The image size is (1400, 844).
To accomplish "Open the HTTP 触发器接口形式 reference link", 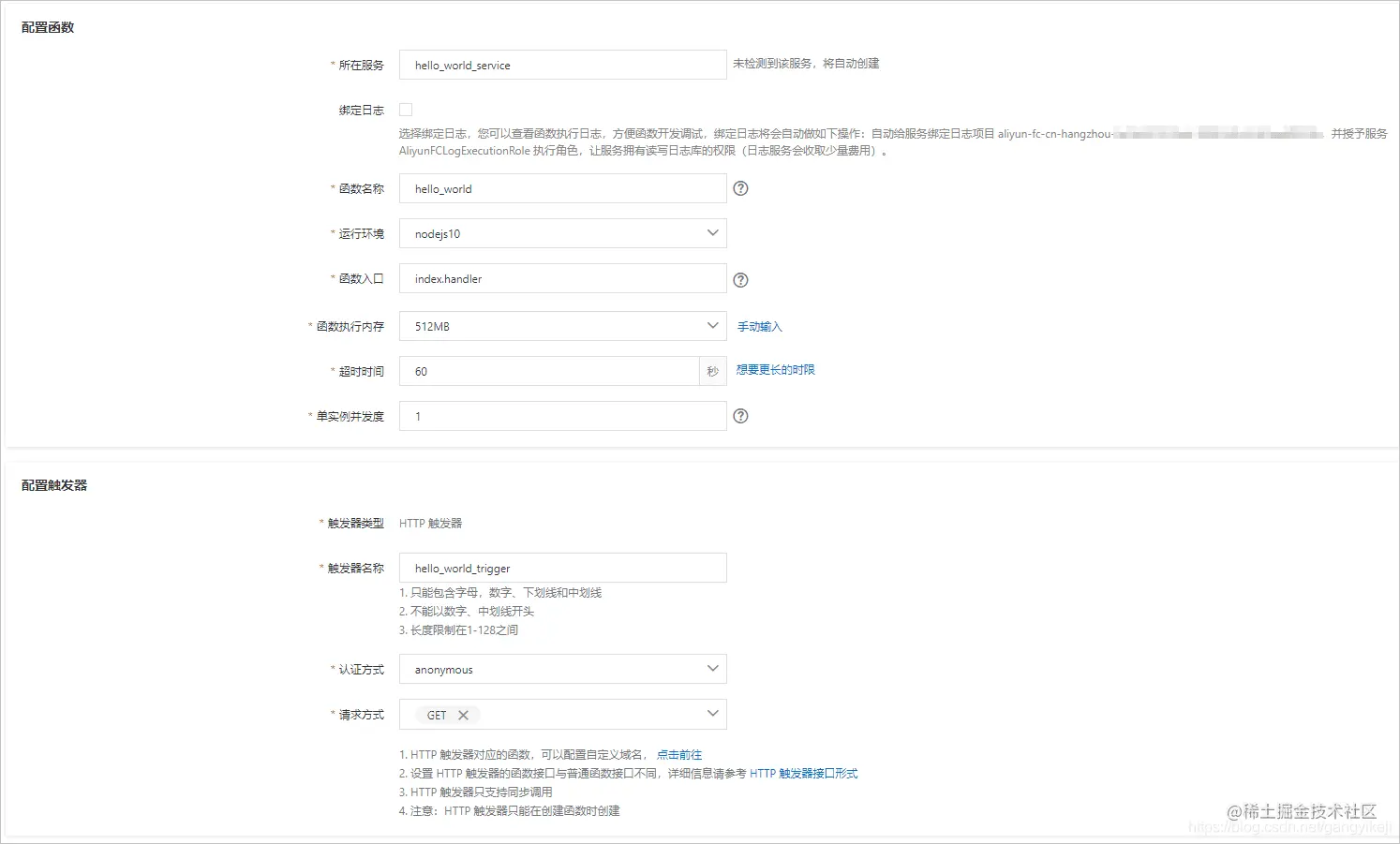I will [804, 773].
